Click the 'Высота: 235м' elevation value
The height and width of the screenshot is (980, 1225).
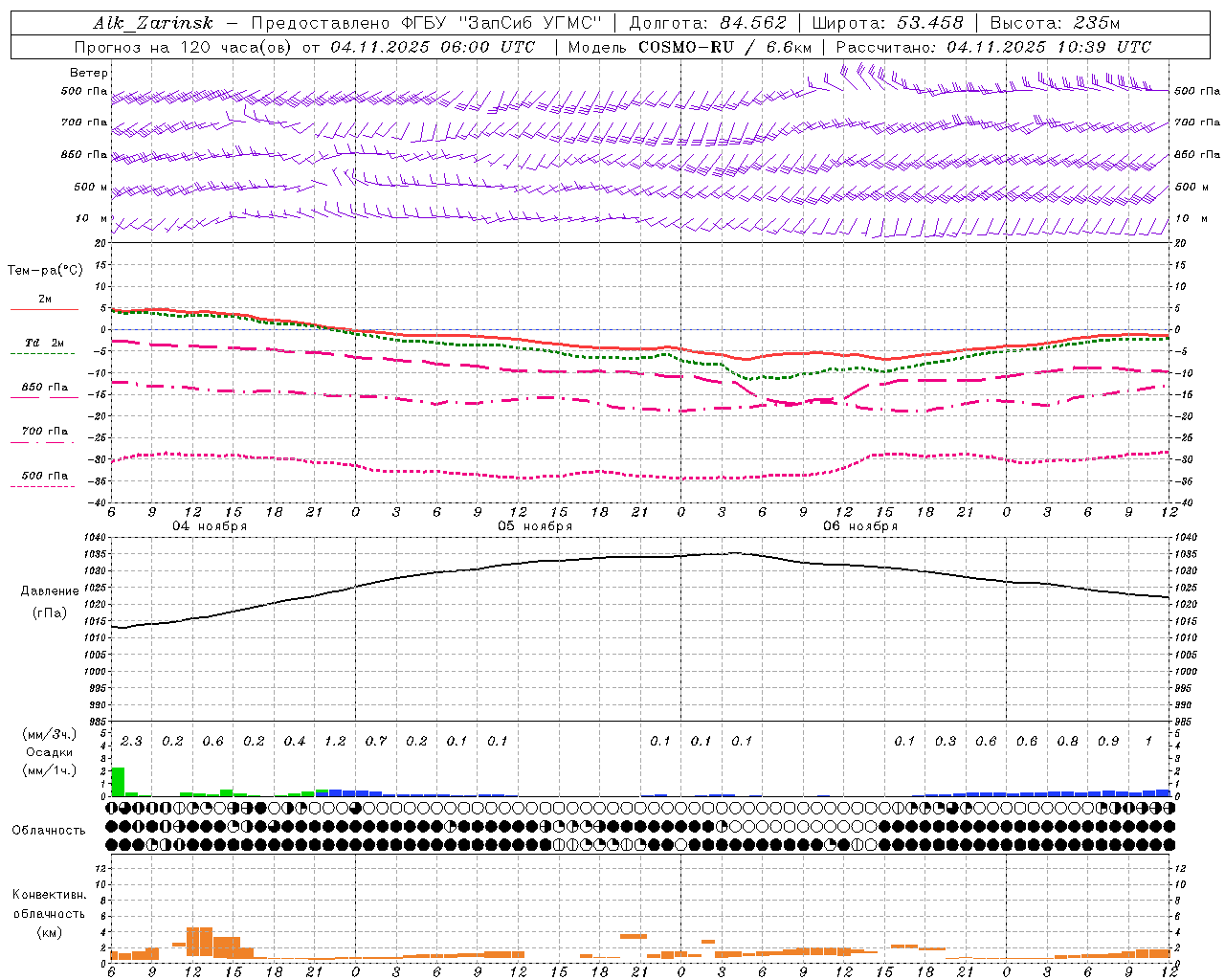coord(1055,24)
